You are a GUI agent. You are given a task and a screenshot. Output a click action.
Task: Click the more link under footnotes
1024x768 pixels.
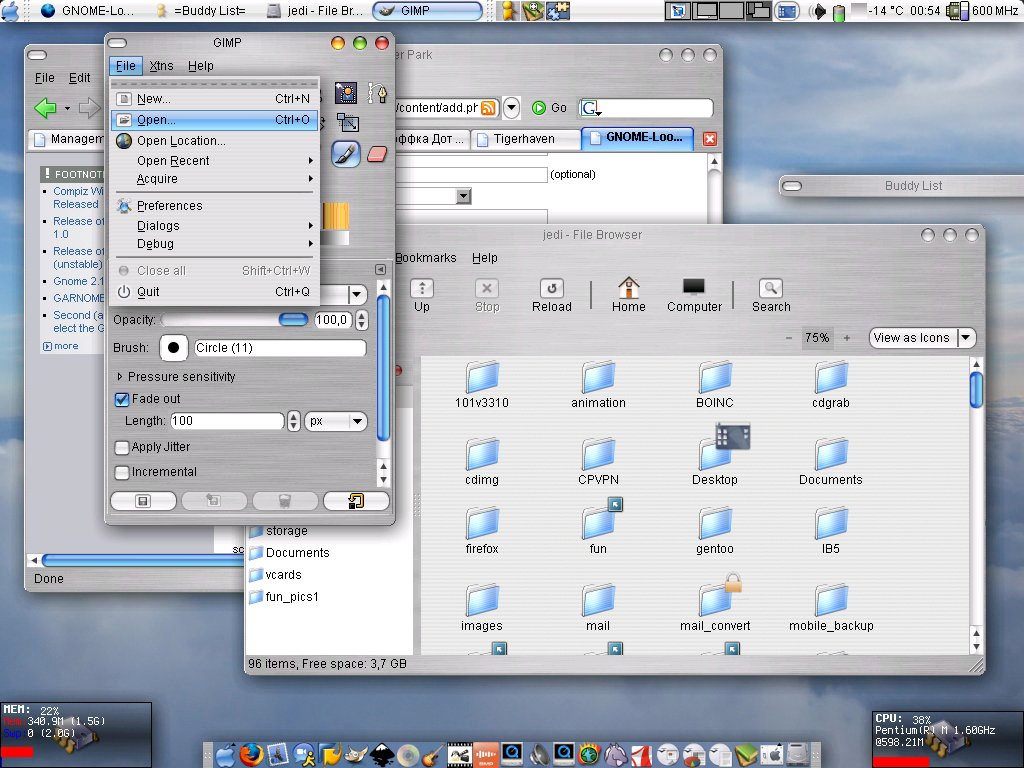(61, 346)
